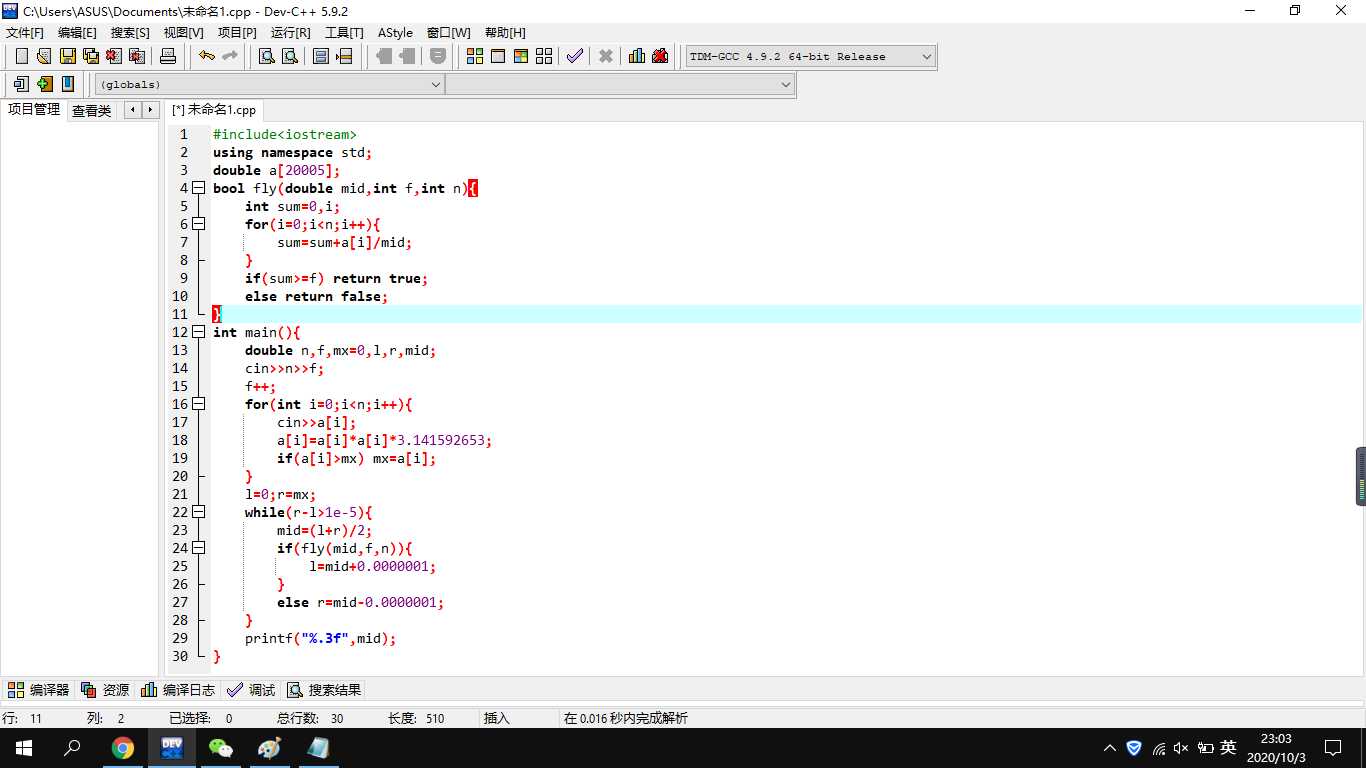Open the 视图[V] menu
The image size is (1366, 768).
click(x=184, y=33)
